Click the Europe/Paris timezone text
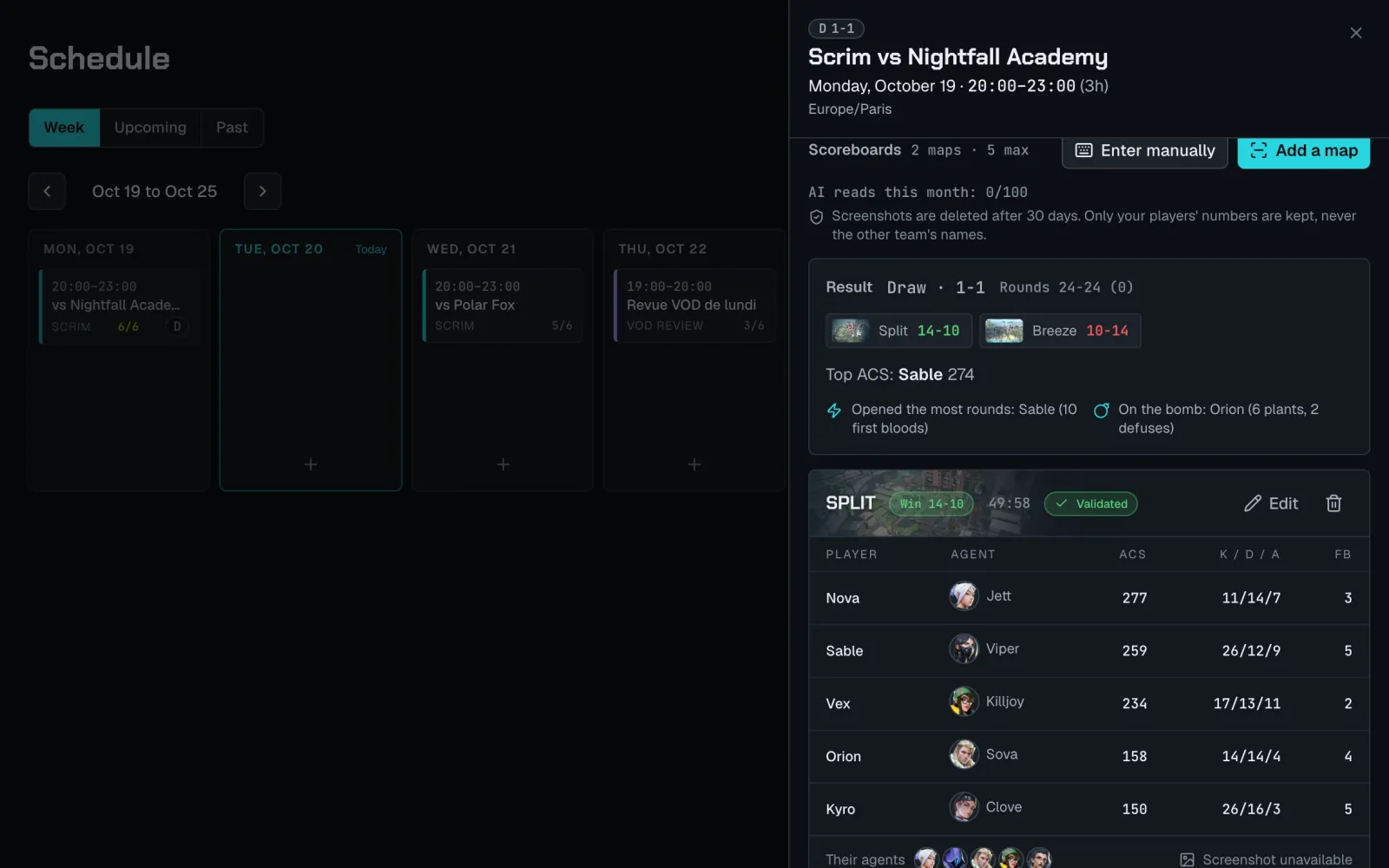The width and height of the screenshot is (1389, 868). pos(850,109)
